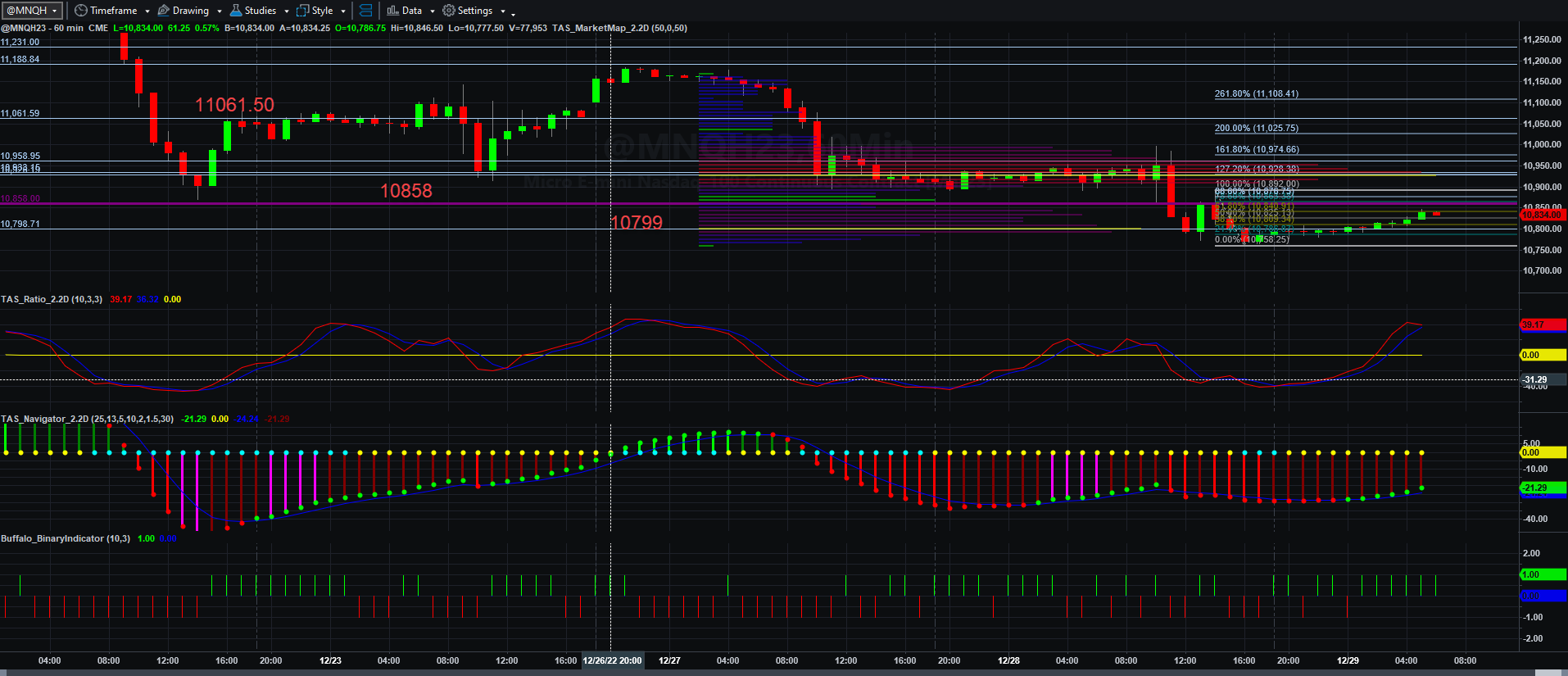Viewport: 1568px width, 676px height.
Task: Expand the Settings dropdown arrow
Action: coord(502,11)
